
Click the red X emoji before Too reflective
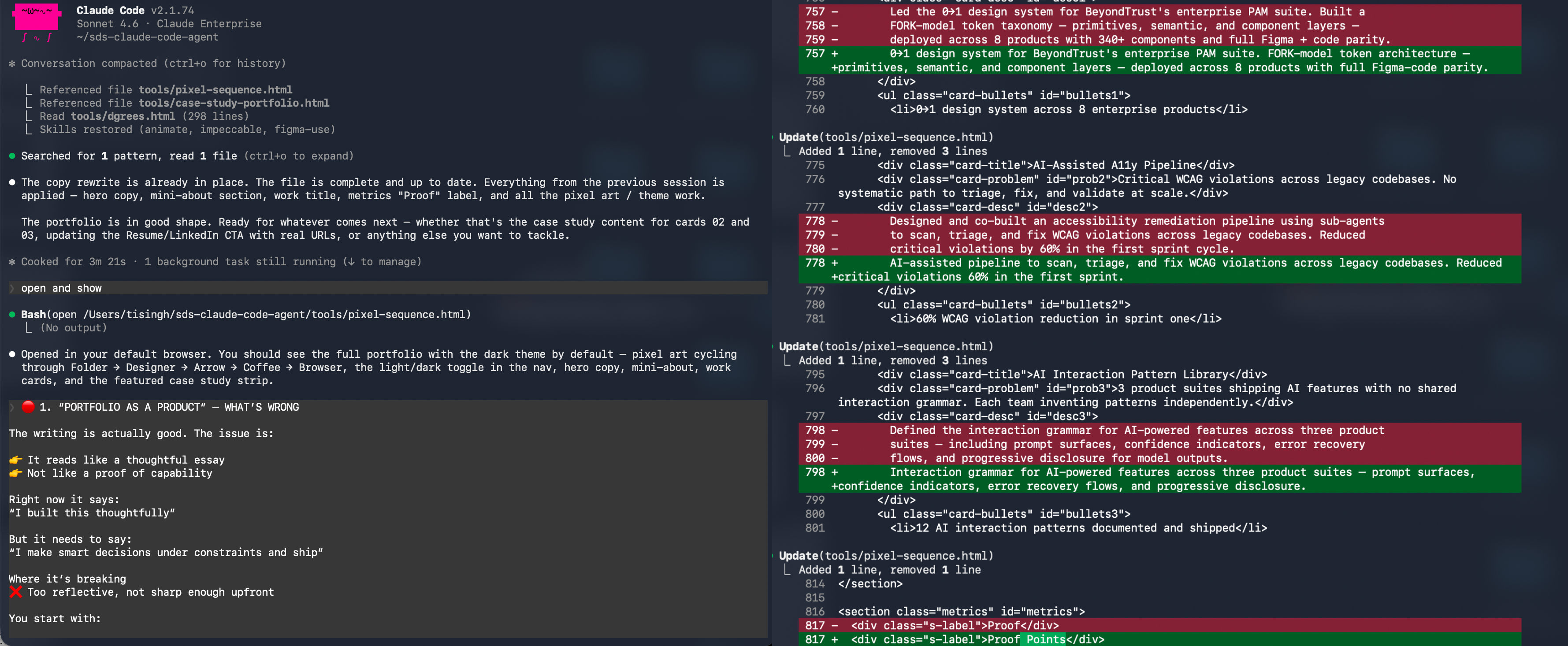coord(16,592)
